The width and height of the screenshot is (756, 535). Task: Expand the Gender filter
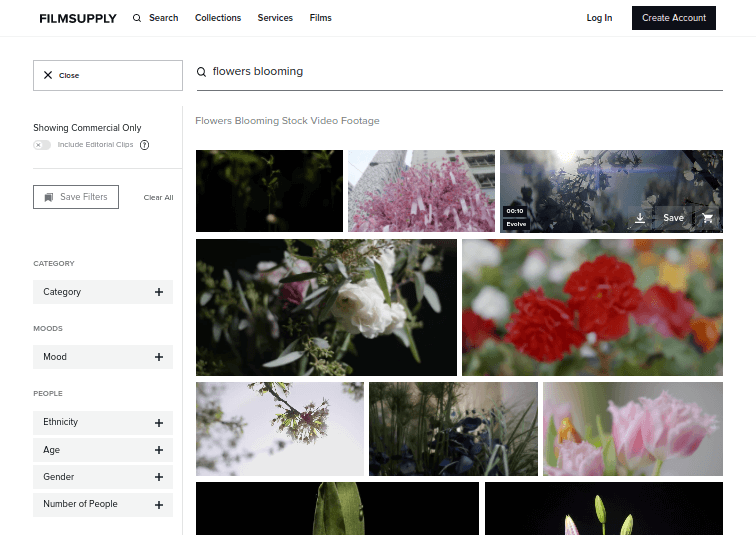pos(103,477)
